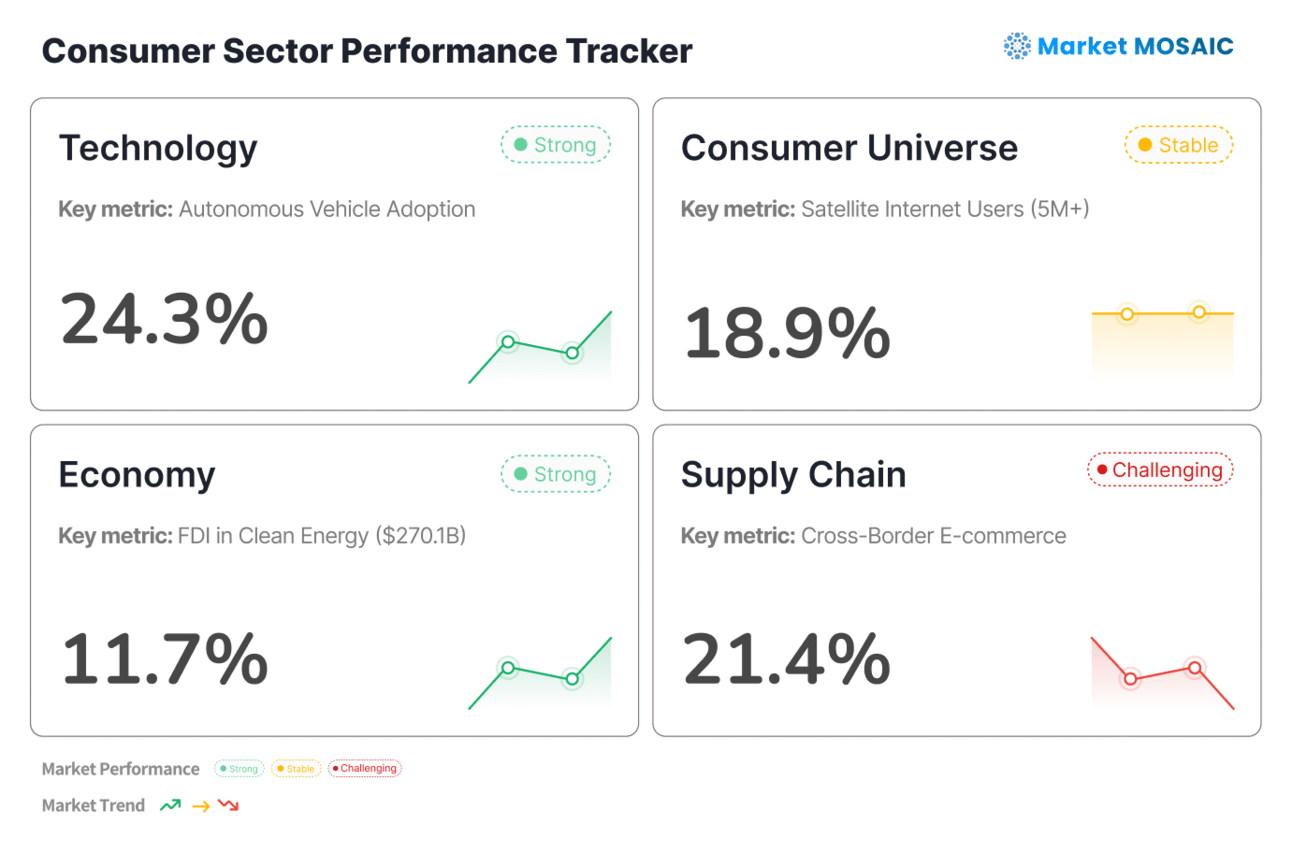The width and height of the screenshot is (1292, 853).
Task: Click the Stable badge on Consumer Universe
Action: click(1178, 145)
